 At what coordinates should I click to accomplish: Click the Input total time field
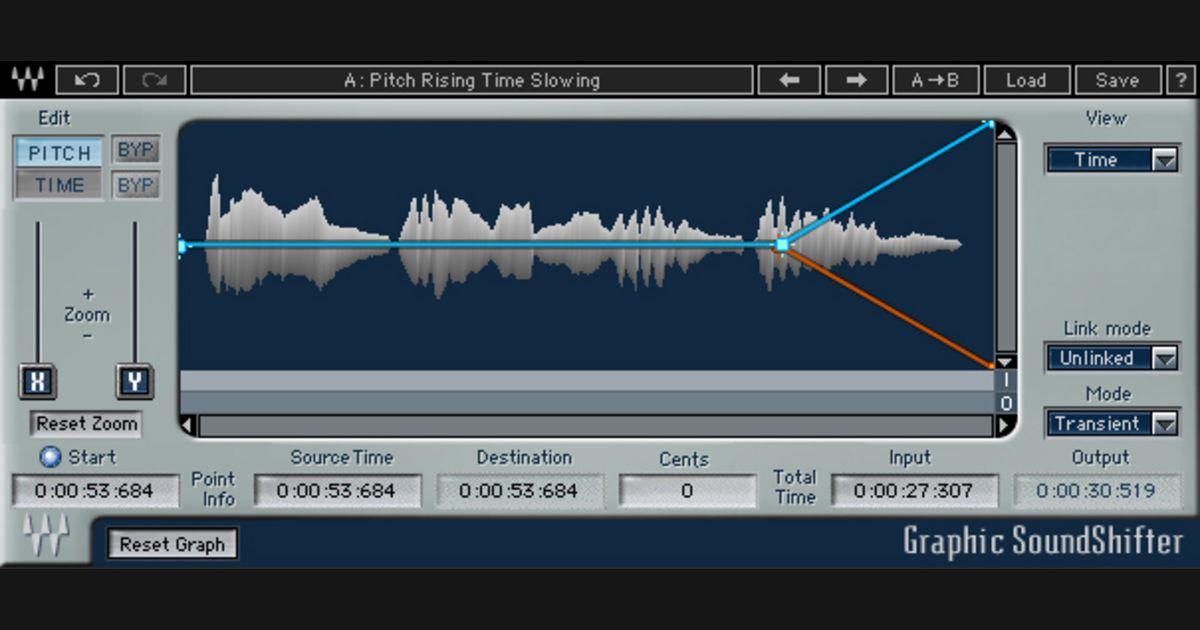pos(914,491)
